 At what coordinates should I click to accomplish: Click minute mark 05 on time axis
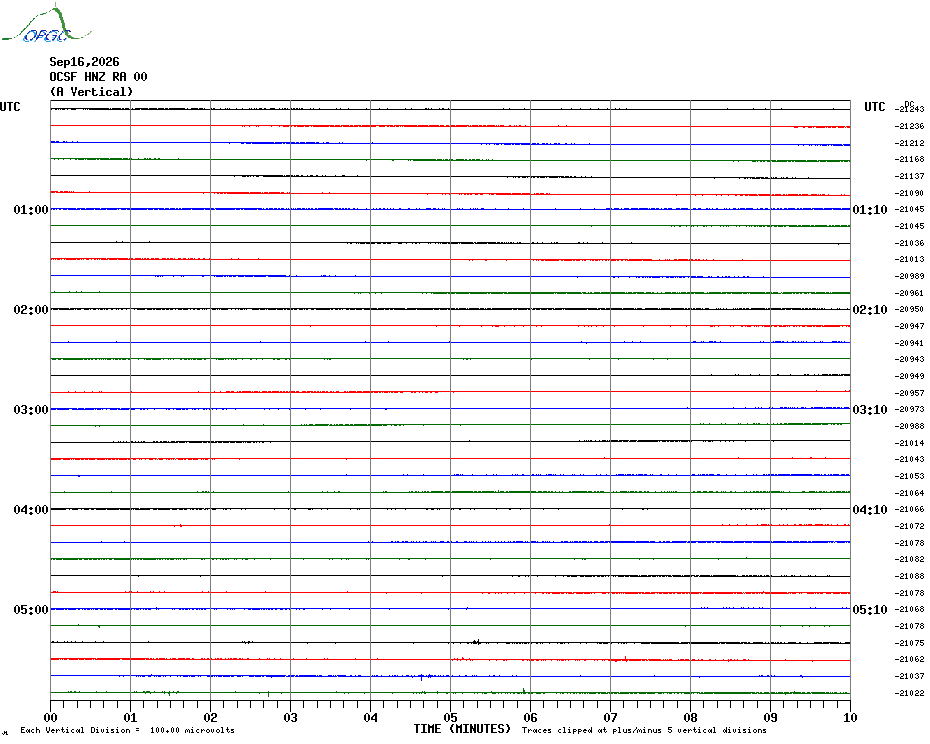(450, 717)
